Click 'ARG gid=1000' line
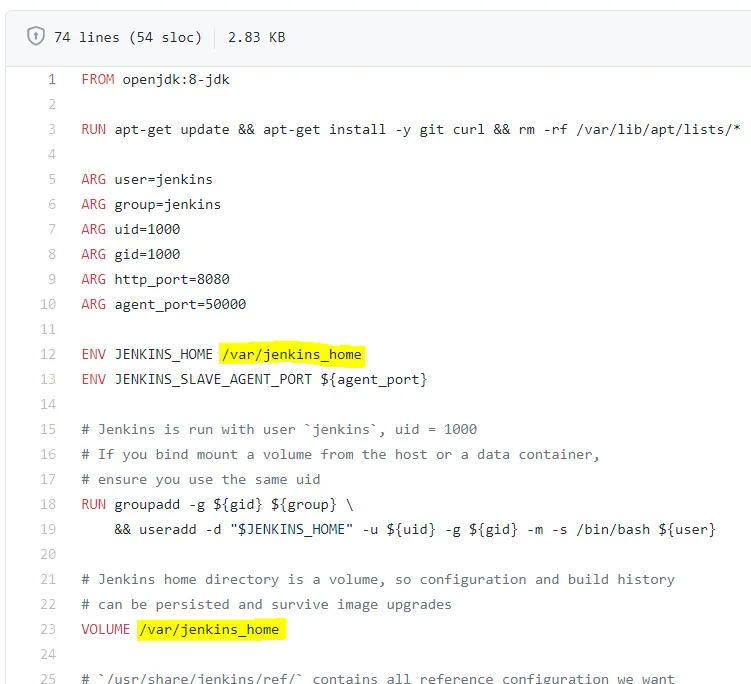751x684 pixels. (x=131, y=254)
